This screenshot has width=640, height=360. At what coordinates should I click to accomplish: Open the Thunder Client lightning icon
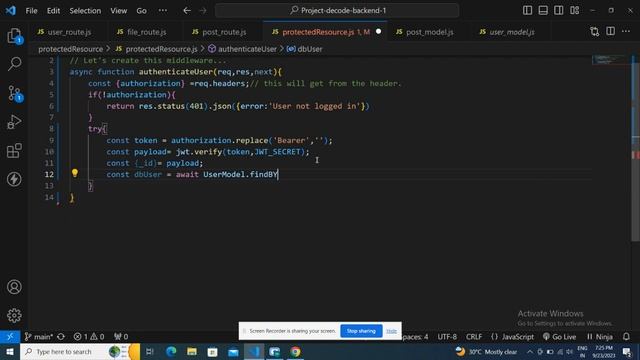tap(14, 179)
